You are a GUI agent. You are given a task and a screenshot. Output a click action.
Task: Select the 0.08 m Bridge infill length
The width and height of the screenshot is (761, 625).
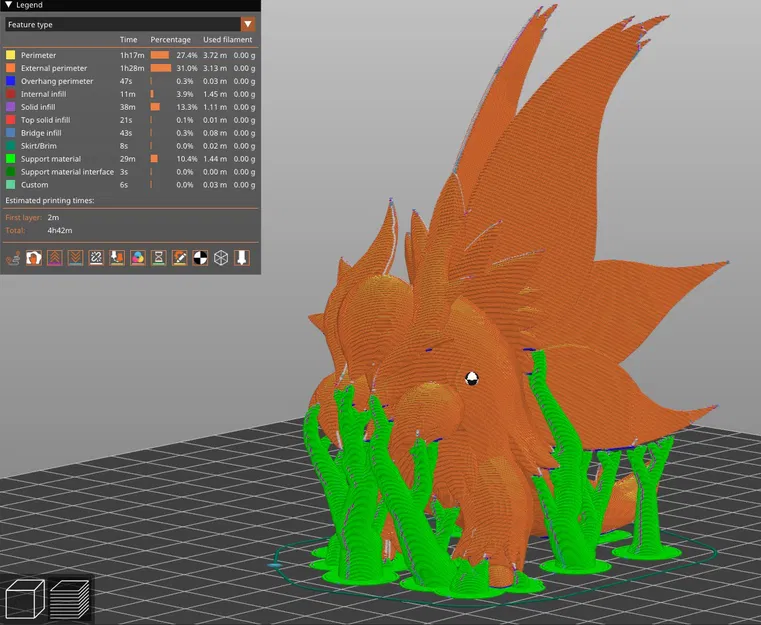pyautogui.click(x=215, y=133)
